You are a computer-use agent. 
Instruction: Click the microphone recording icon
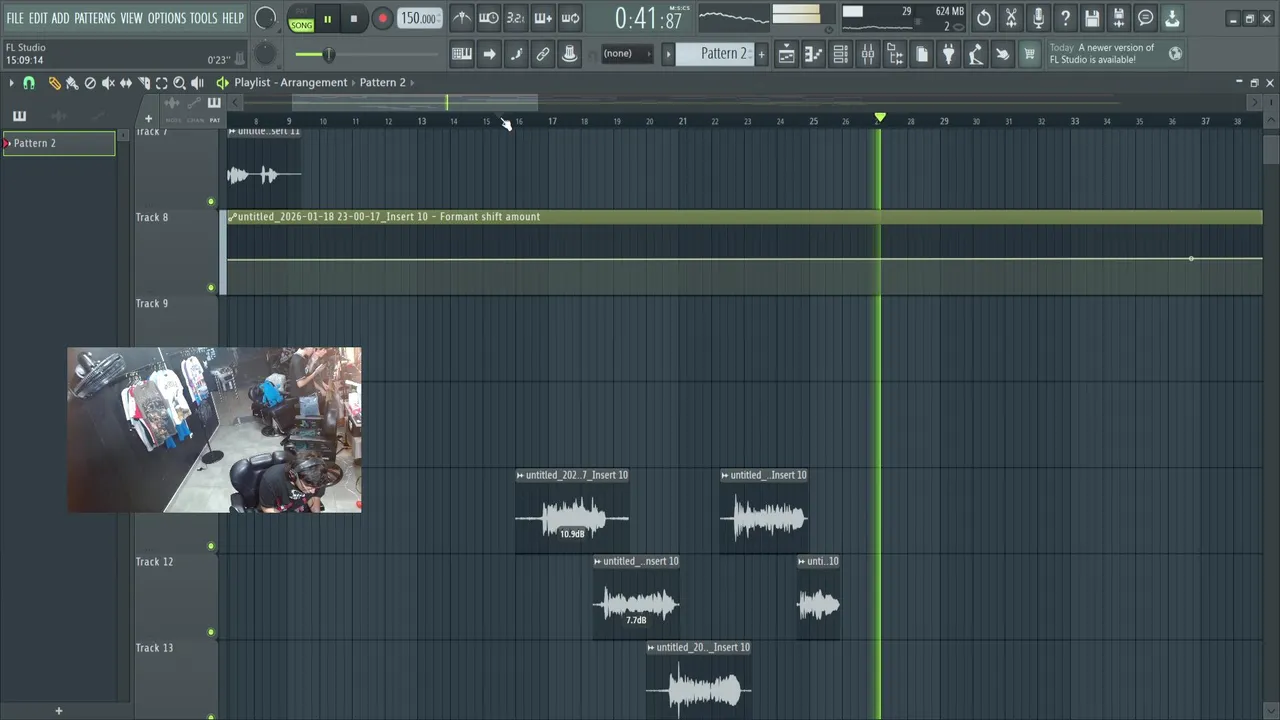tap(1038, 18)
